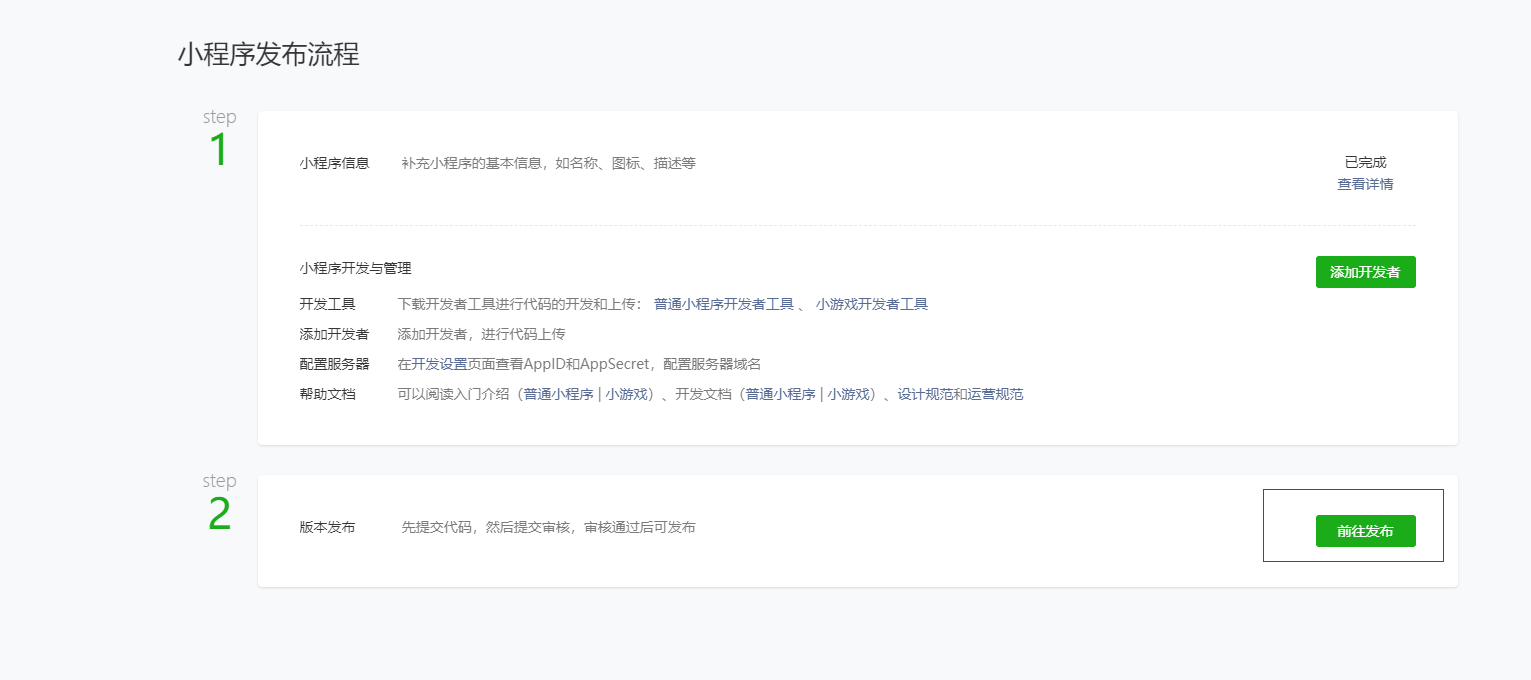1531x680 pixels.
Task: Click the 已完成 status text
Action: coord(1365,162)
